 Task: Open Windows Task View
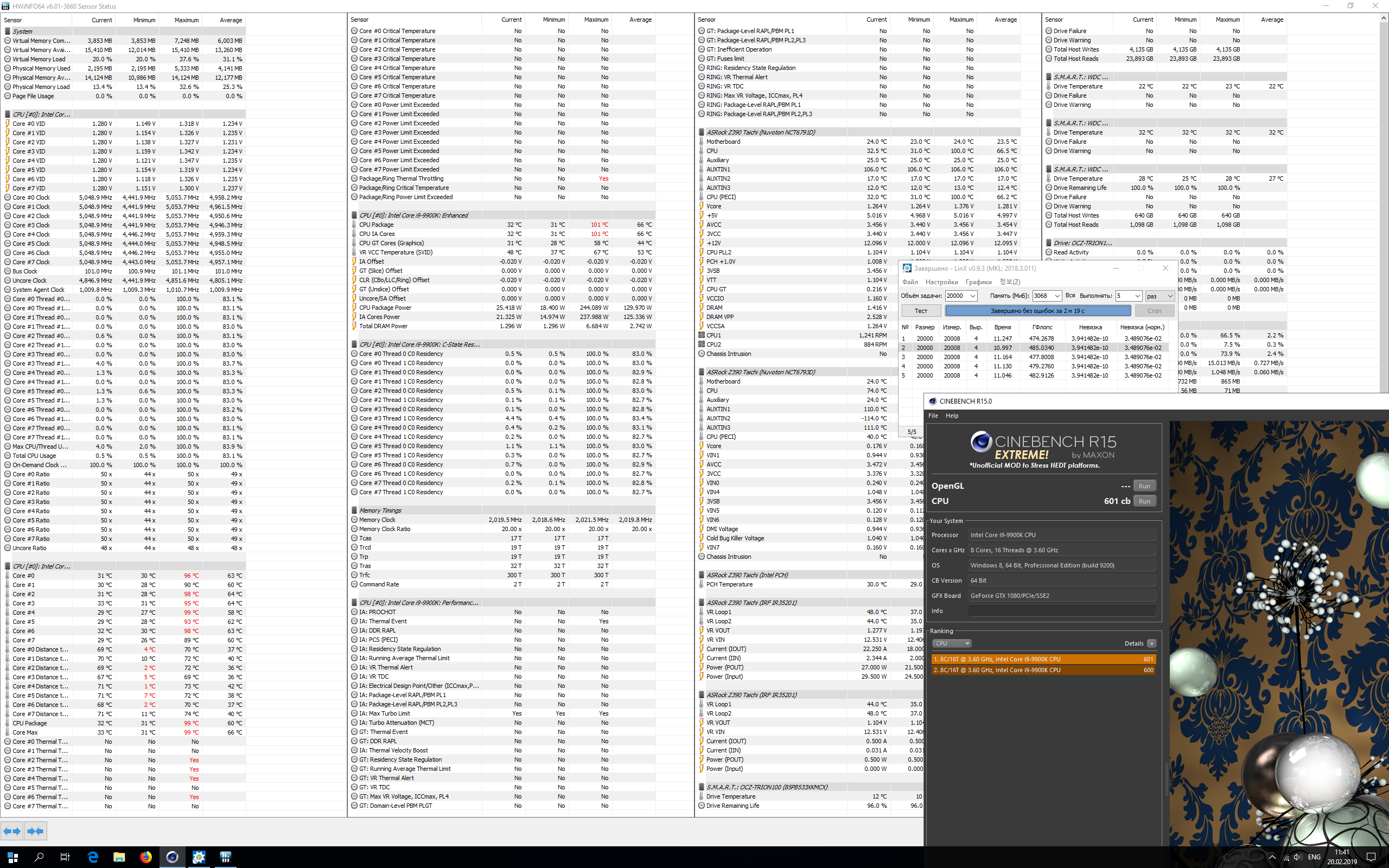pos(65,857)
